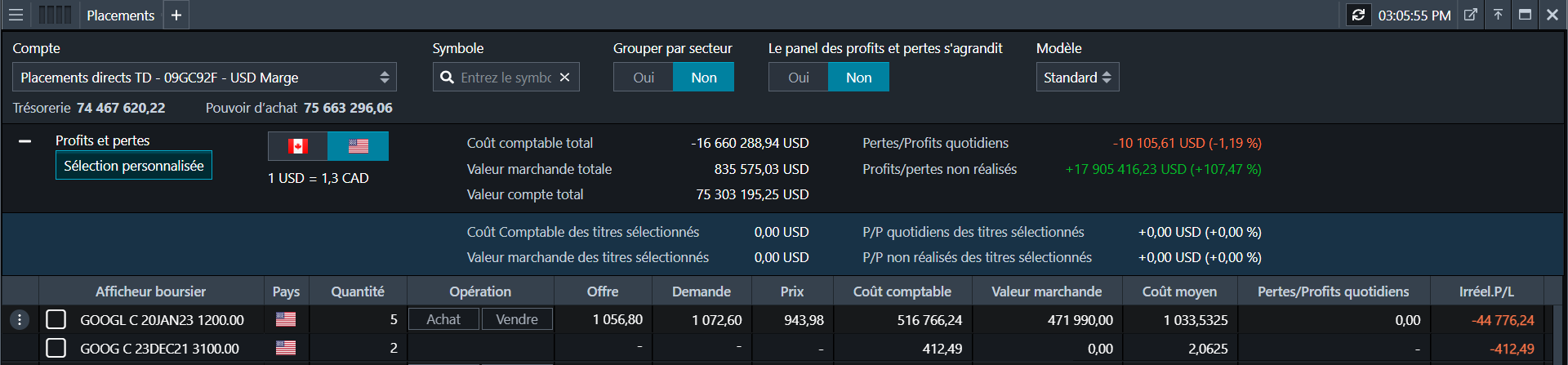Screen dimensions: 1568x365
Task: Collapse the Profits et pertes section
Action: tap(24, 141)
